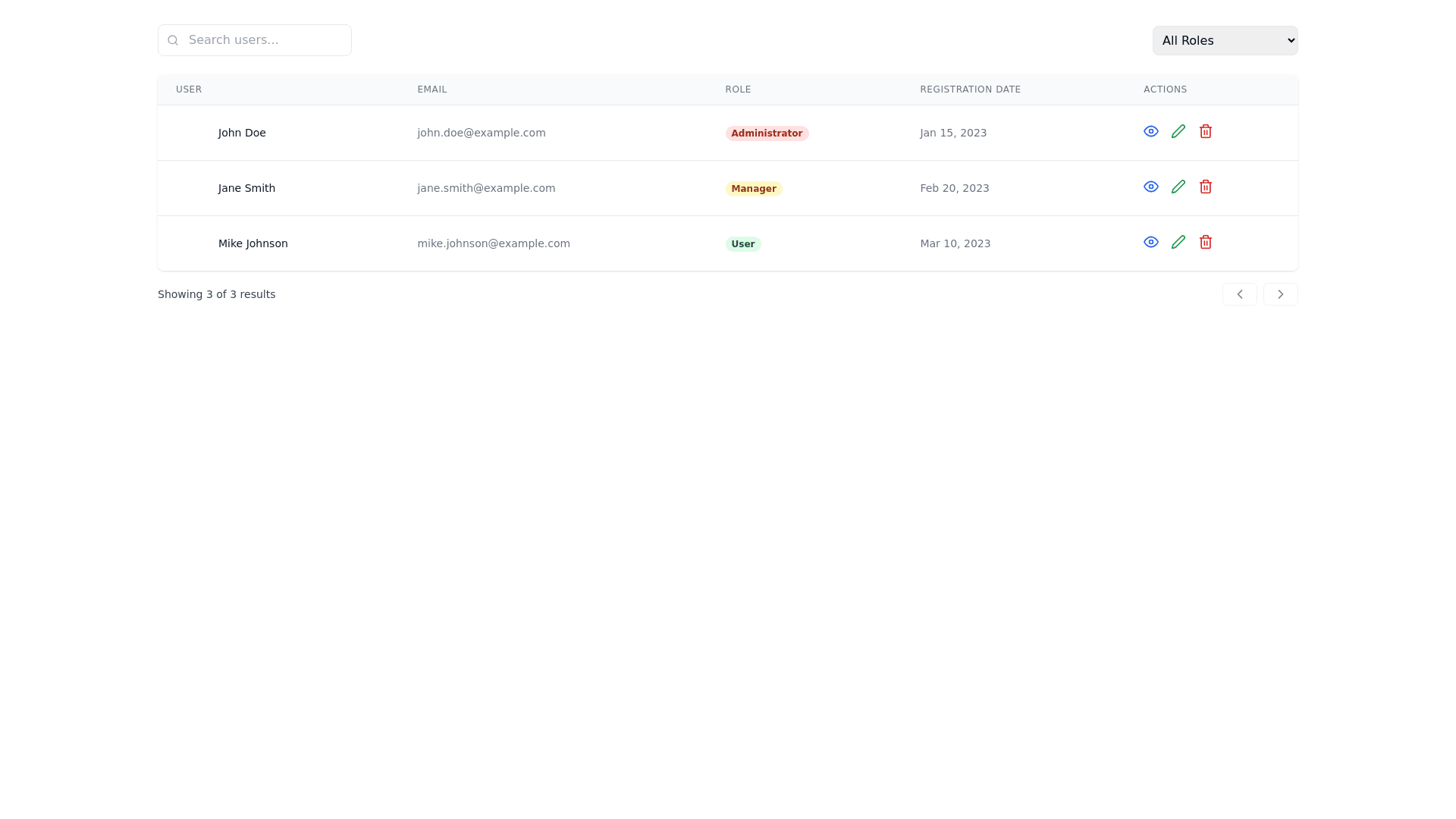The height and width of the screenshot is (819, 1456).
Task: Click the Manager role badge
Action: 753,189
